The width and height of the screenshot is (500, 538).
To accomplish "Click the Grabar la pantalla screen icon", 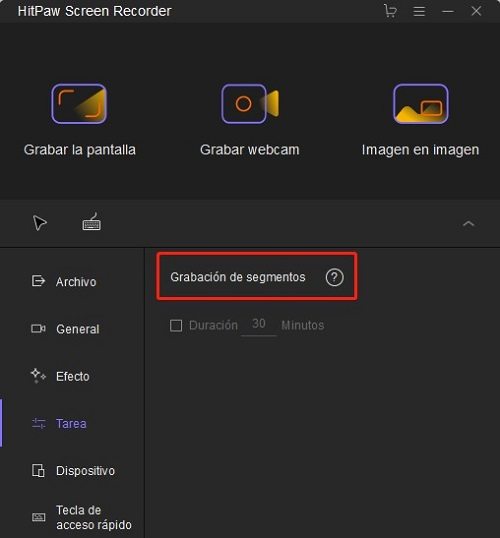I will tap(79, 104).
